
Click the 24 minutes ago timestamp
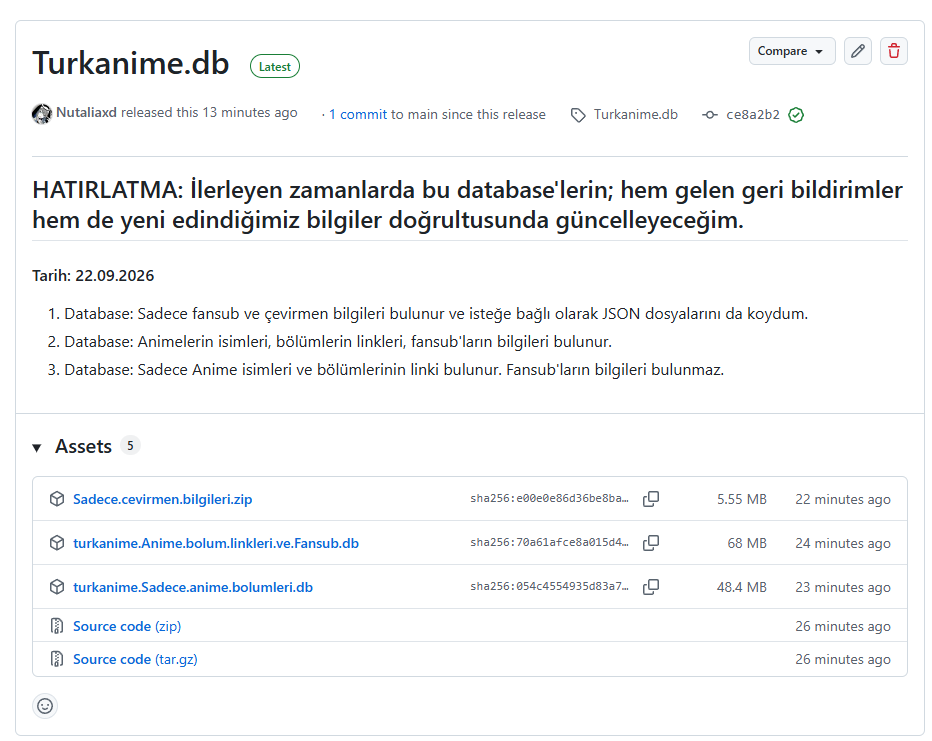click(843, 543)
